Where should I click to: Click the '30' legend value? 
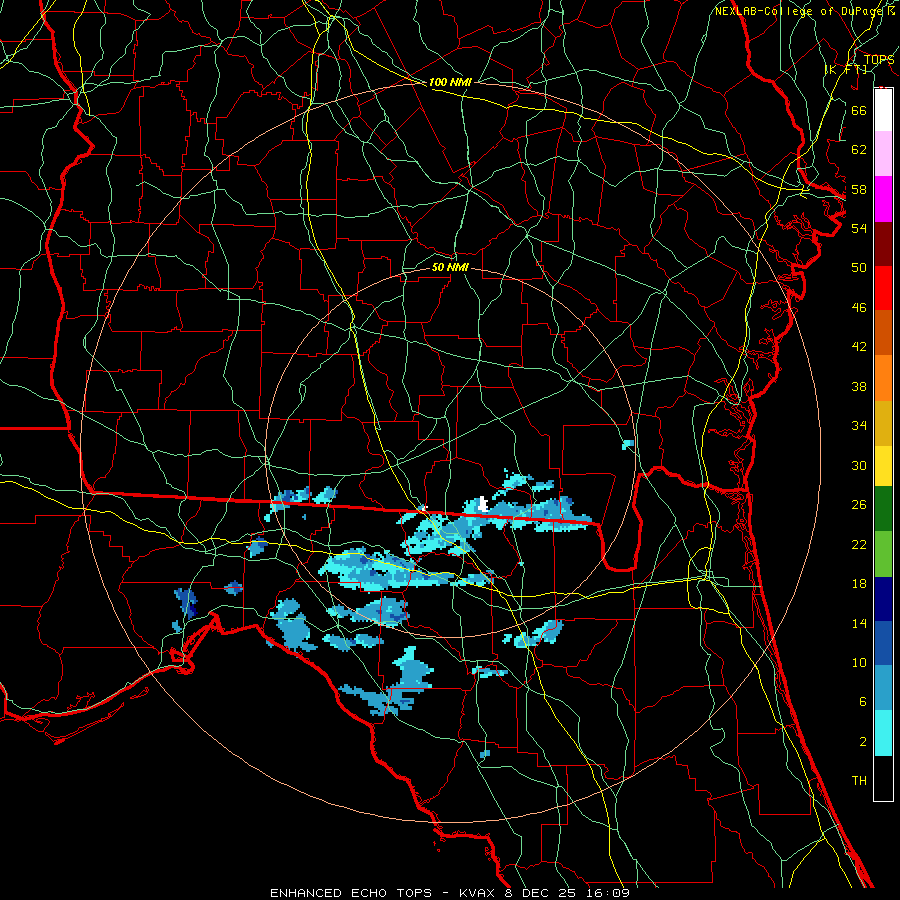pos(859,465)
